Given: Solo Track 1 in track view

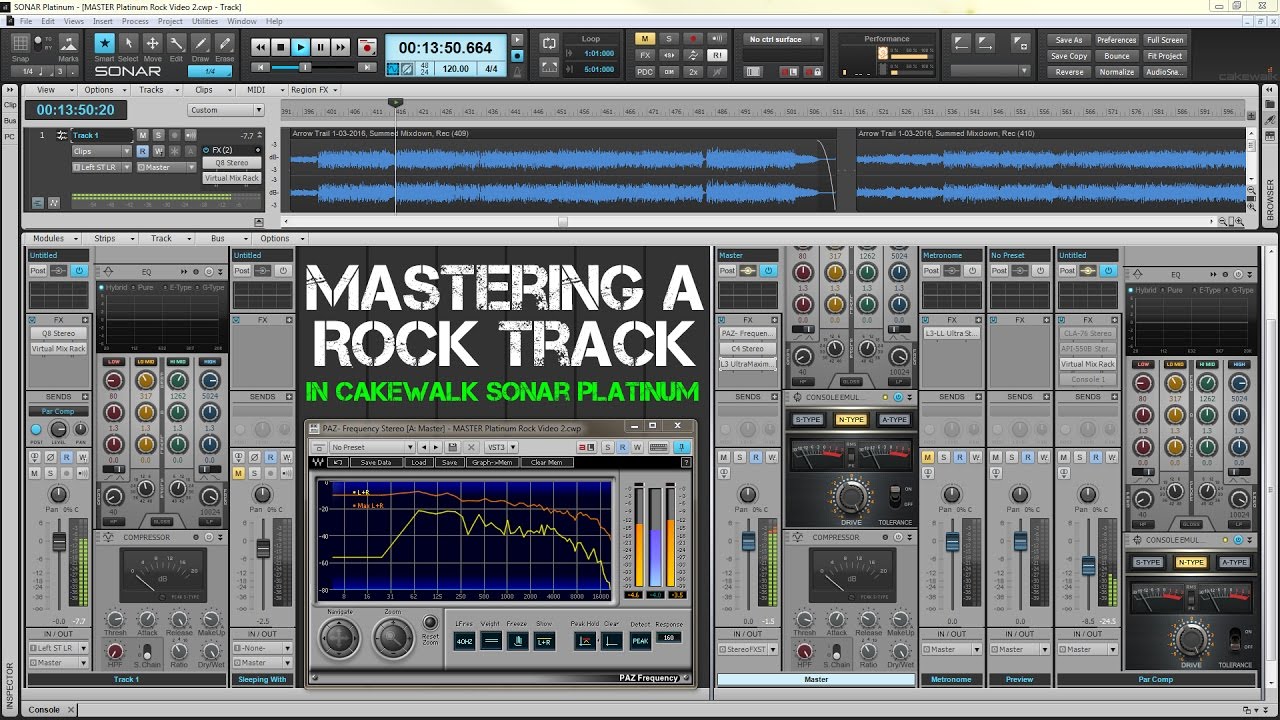Looking at the screenshot, I should [157, 135].
